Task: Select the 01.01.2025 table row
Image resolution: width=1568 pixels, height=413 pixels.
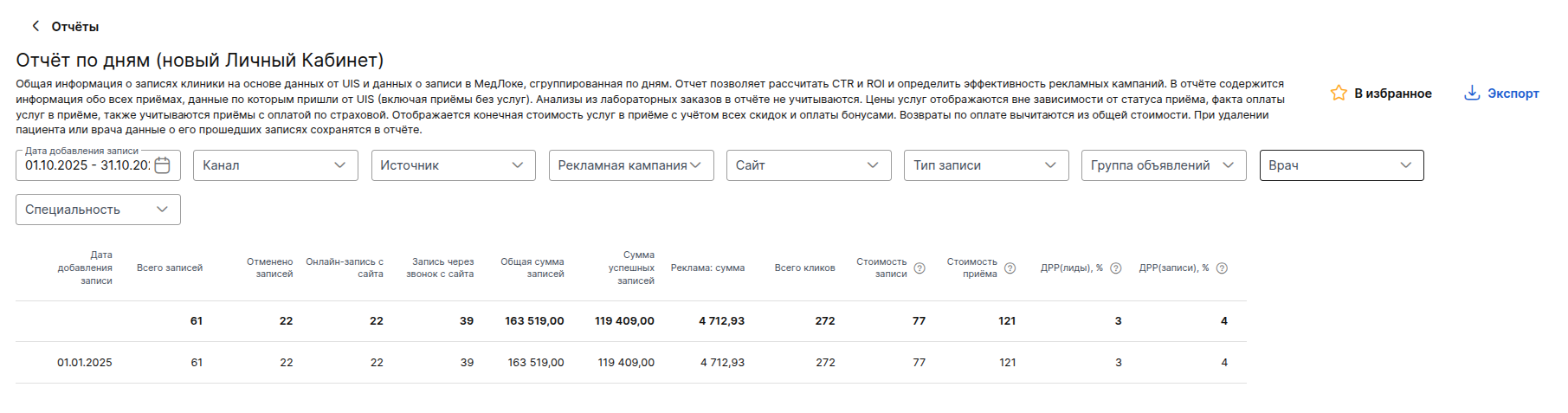Action: [x=630, y=363]
